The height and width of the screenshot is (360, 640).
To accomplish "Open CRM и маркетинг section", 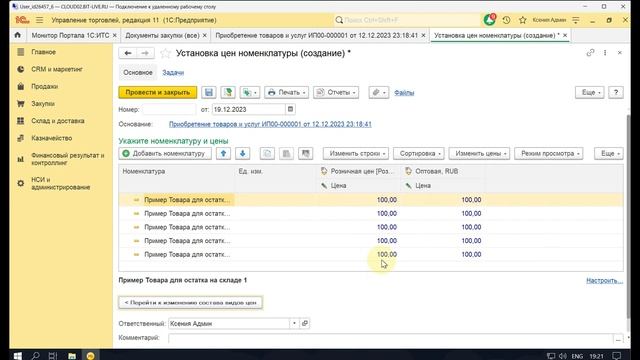I will (x=57, y=69).
